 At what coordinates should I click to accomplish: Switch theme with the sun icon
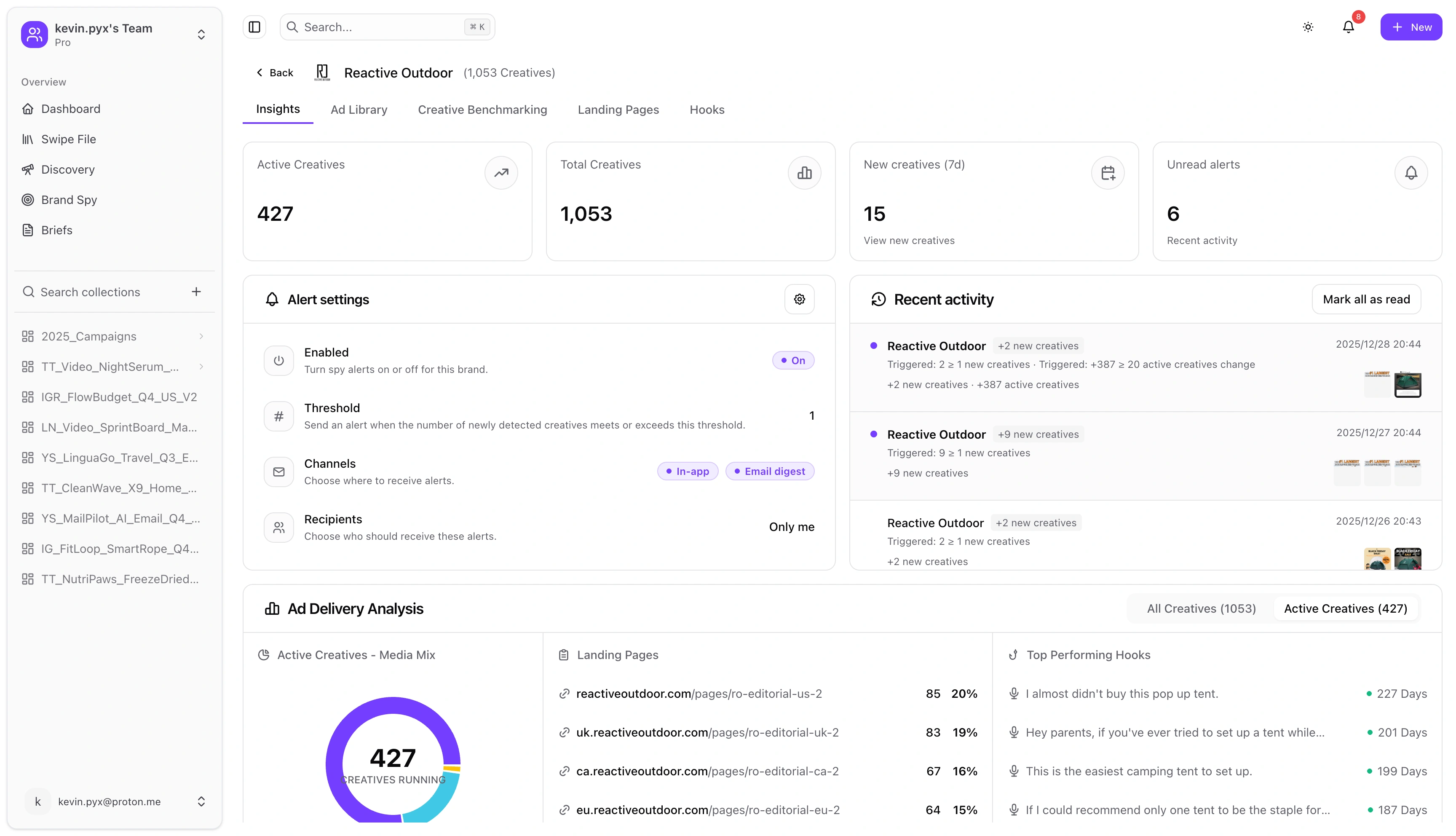point(1308,27)
